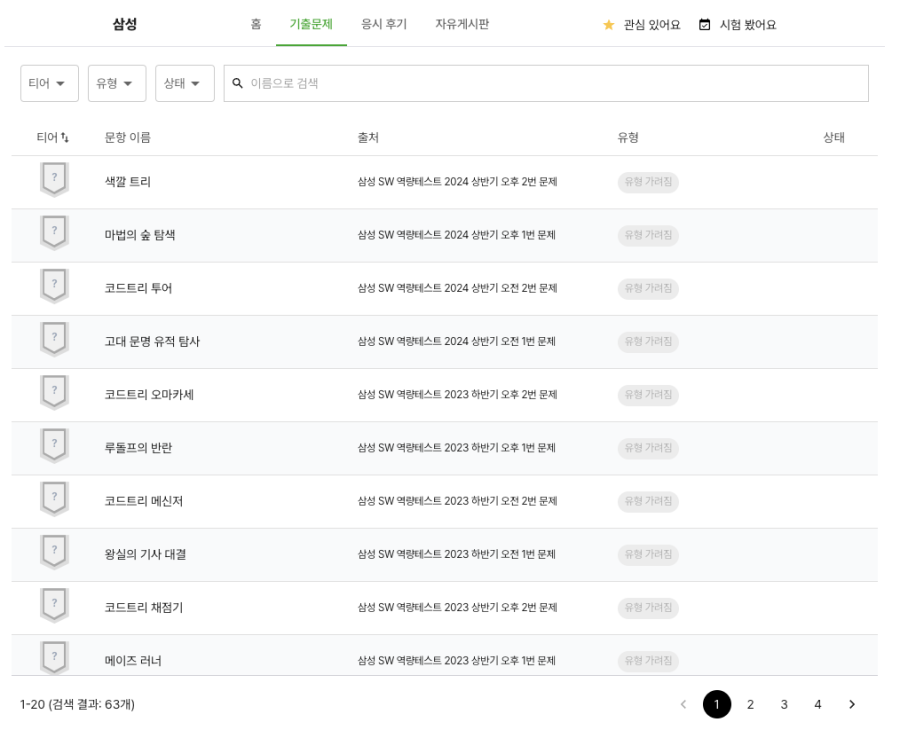Screen dimensions: 900x730
Task: Sort by tier using the 티어 arrows icon
Action: point(65,138)
